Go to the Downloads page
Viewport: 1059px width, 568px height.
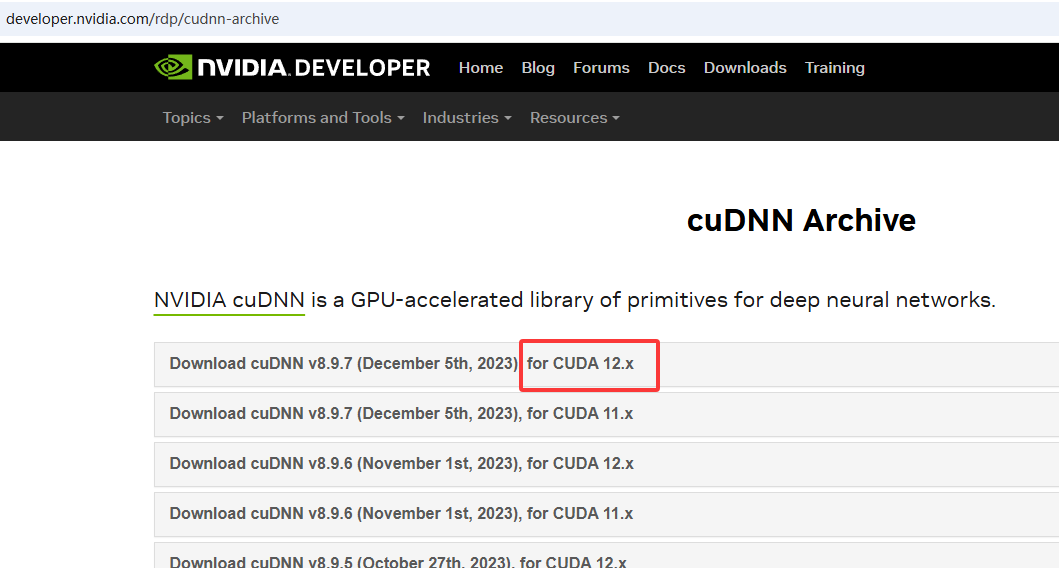(x=745, y=68)
